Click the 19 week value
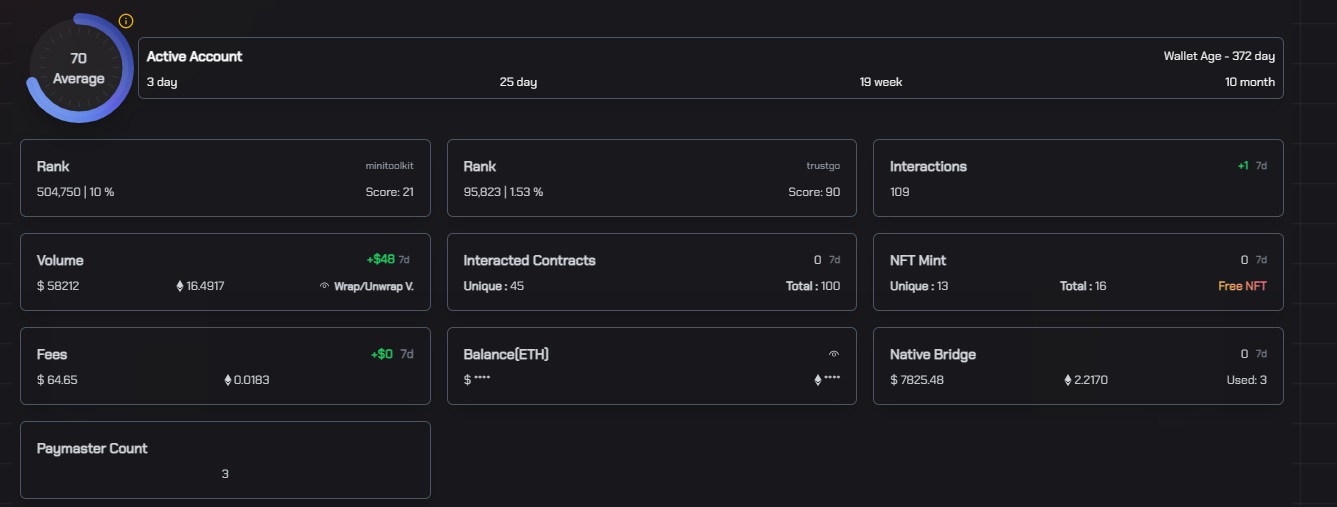1337x507 pixels. 881,82
